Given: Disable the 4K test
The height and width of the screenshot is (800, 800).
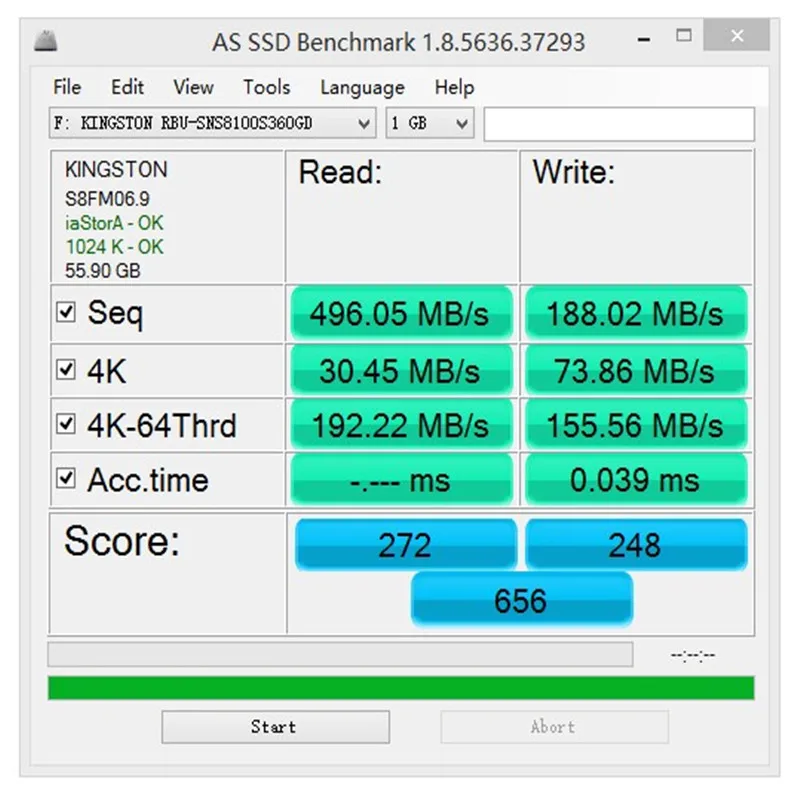Looking at the screenshot, I should [x=66, y=368].
